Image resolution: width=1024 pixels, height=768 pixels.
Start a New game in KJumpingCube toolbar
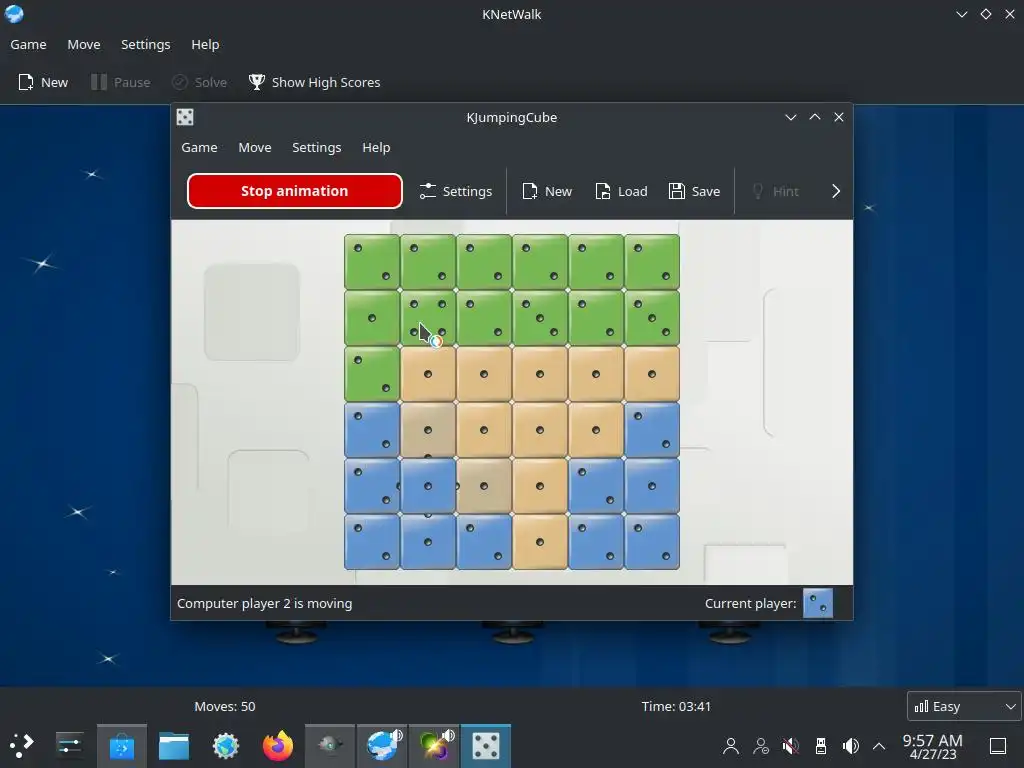[547, 191]
